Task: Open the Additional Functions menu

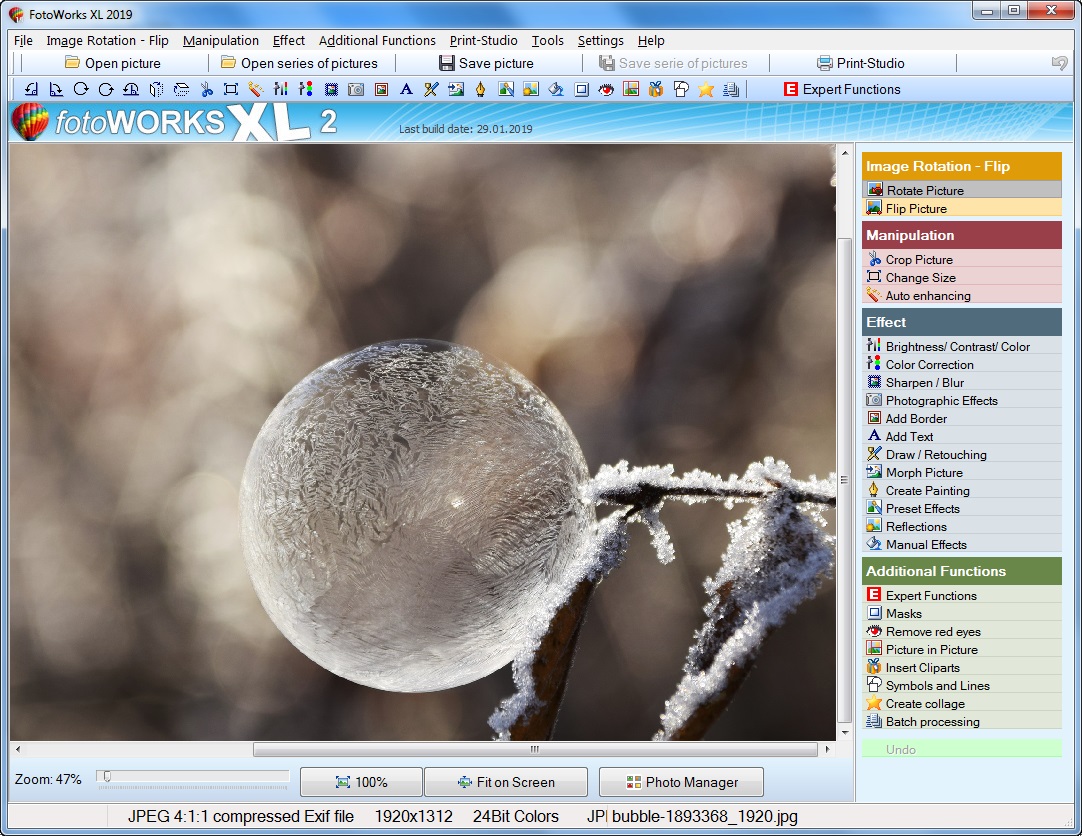Action: (377, 41)
